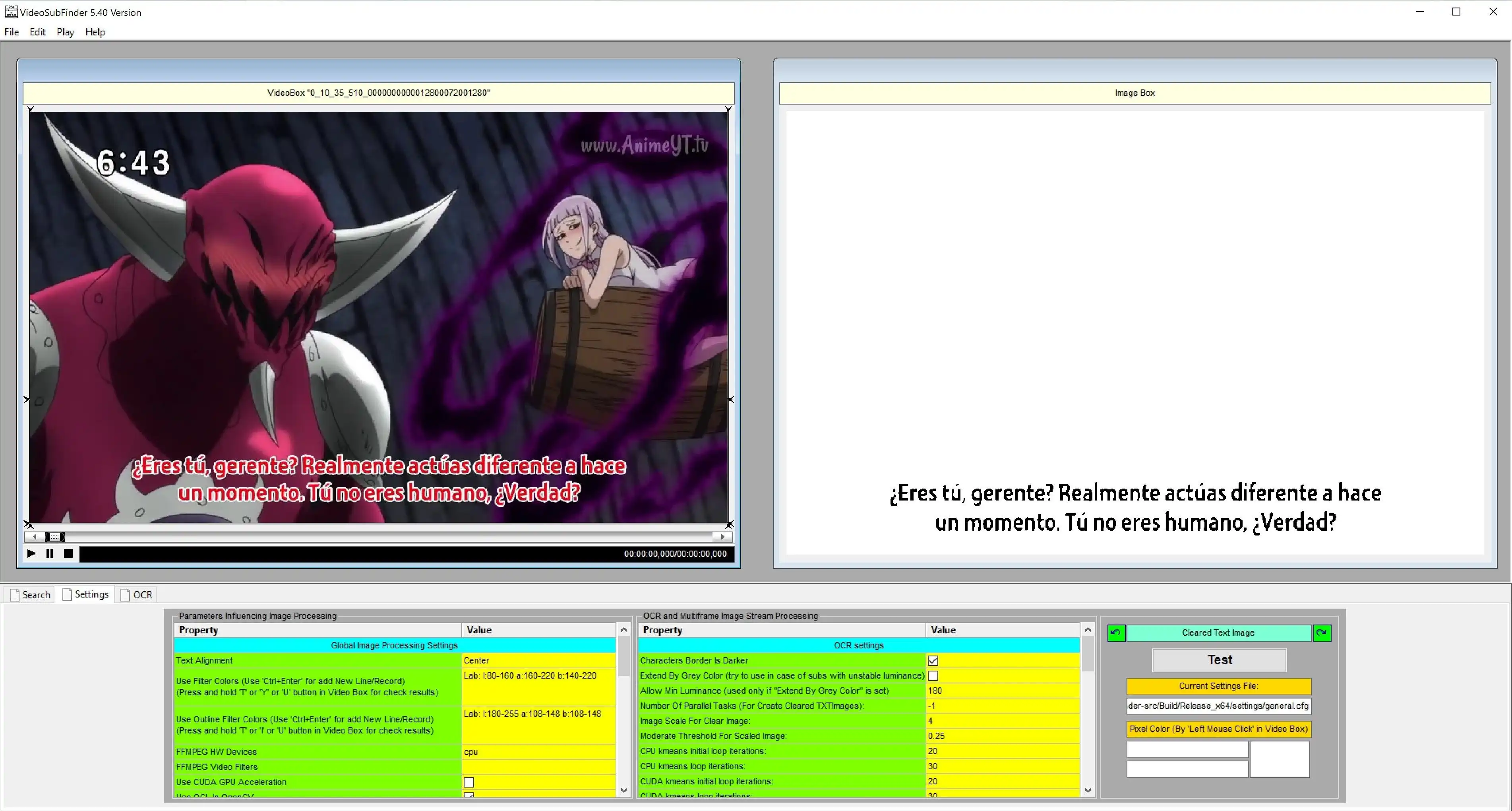Click the Text Alignment Center value dropdown
The height and width of the screenshot is (811, 1512).
537,660
